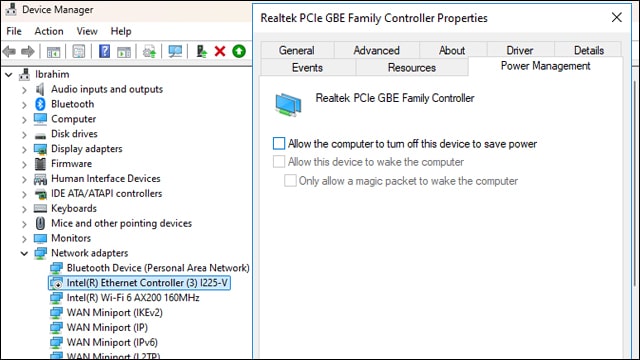Click the Properties sheet toolbar icon

pos(78,51)
